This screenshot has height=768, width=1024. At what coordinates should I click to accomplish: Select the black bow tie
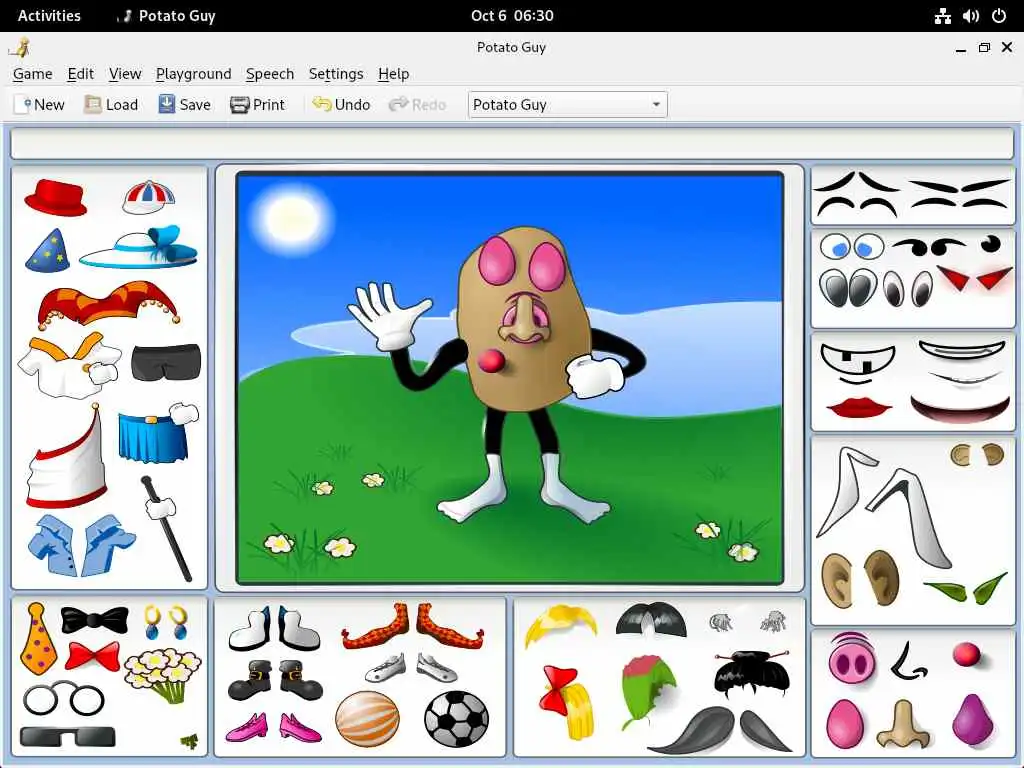point(95,620)
